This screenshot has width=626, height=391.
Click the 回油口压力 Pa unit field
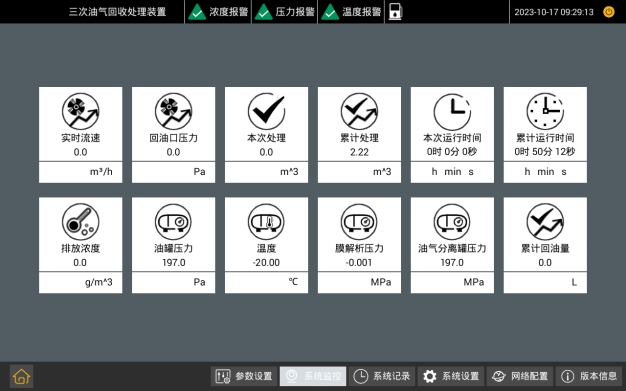click(174, 172)
